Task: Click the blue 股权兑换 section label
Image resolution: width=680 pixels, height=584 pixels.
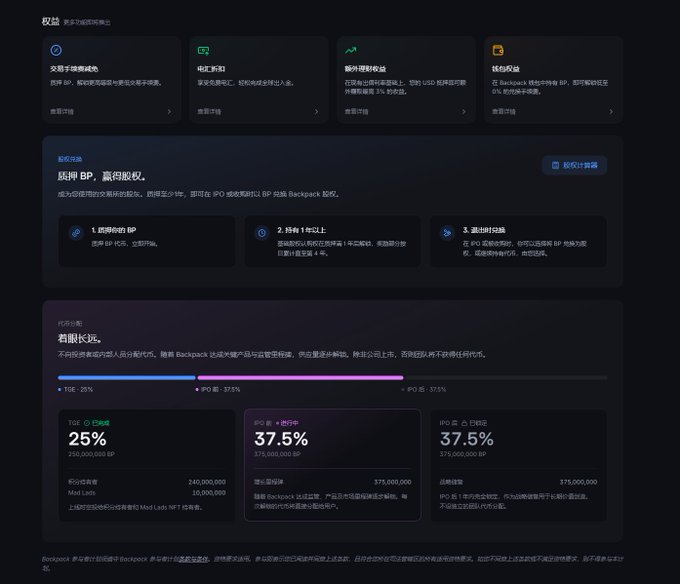Action: pyautogui.click(x=70, y=159)
